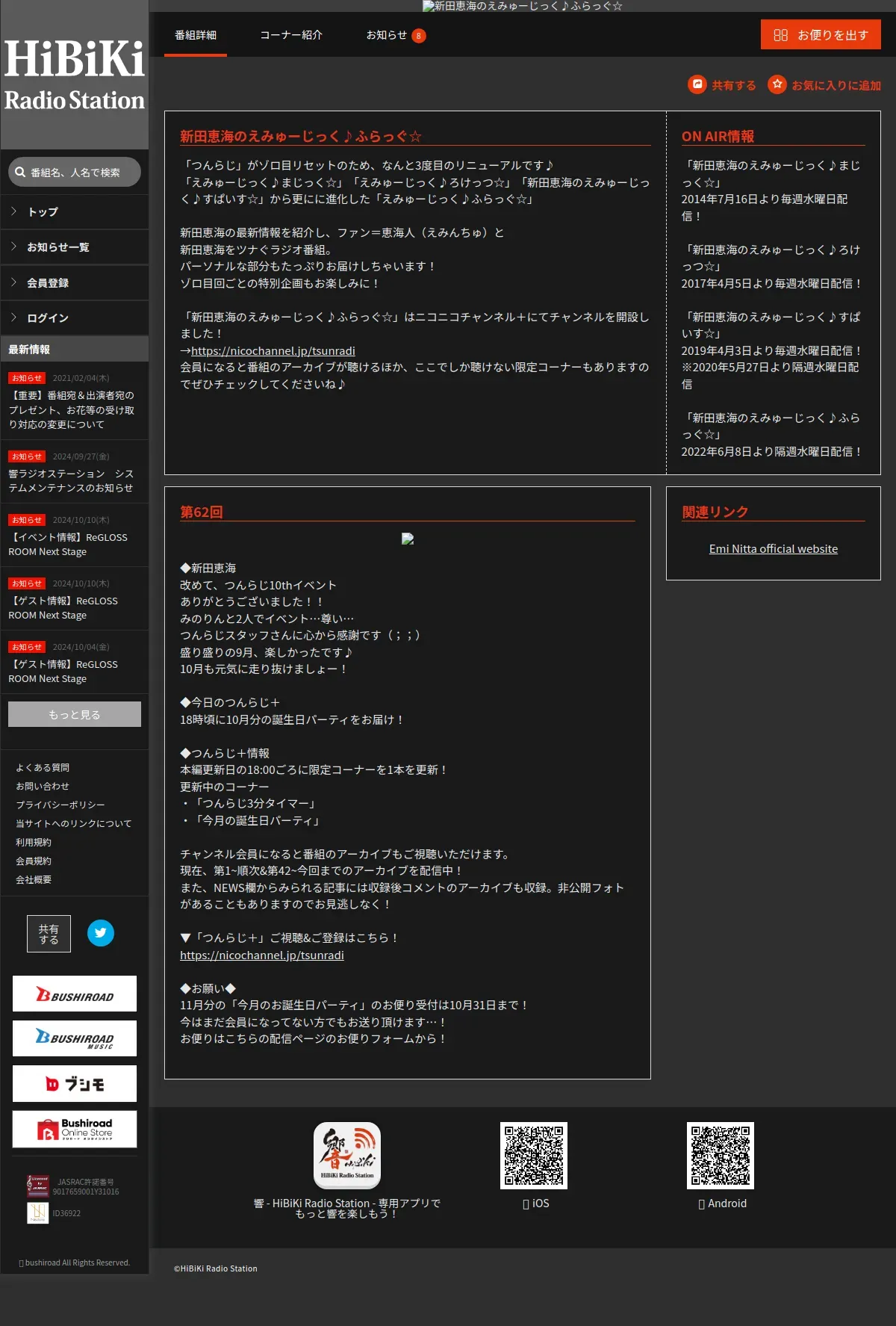The height and width of the screenshot is (1326, 896).
Task: Open お問い合わせ footer link
Action: coord(43,786)
